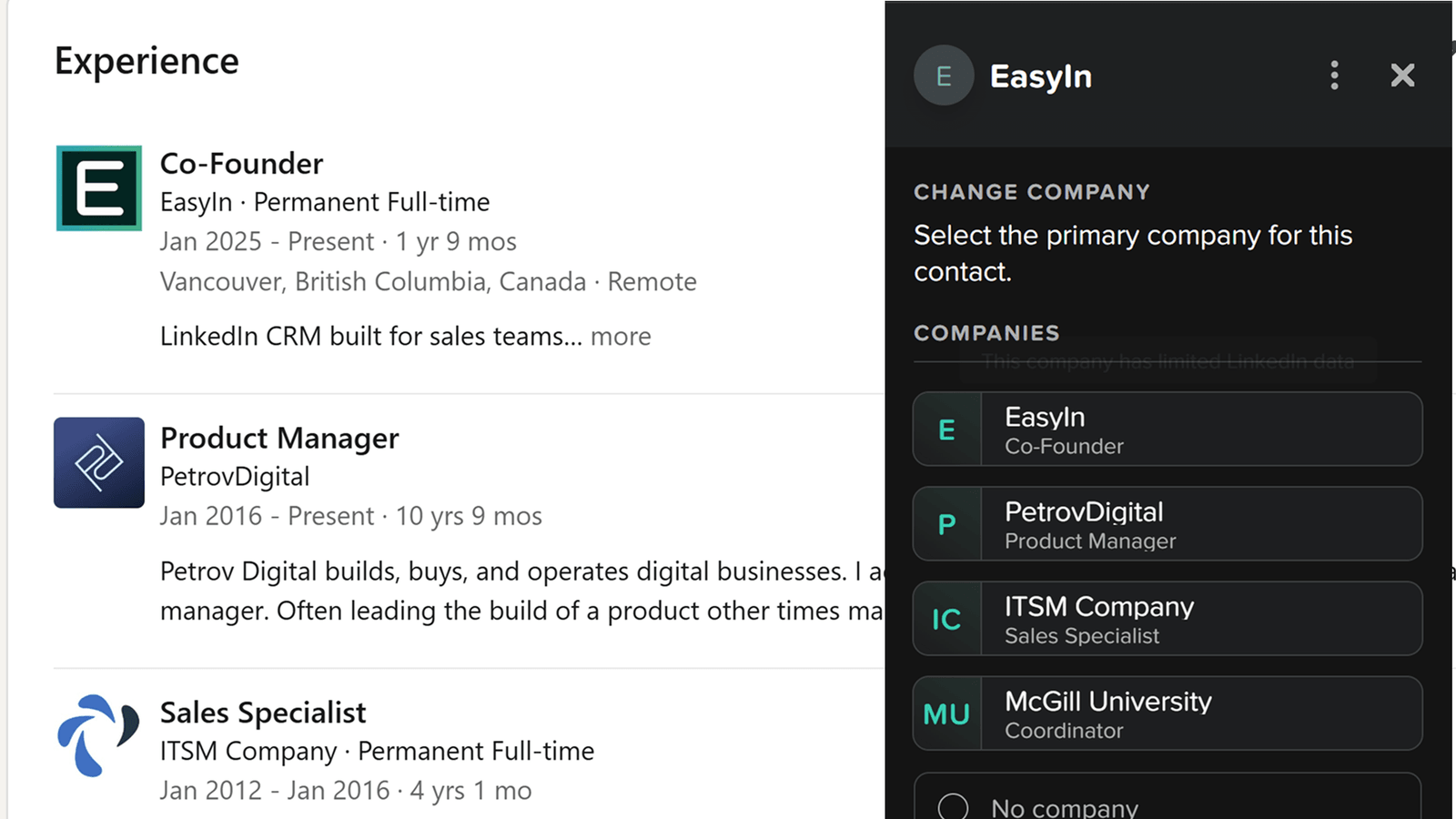
Task: Click 'Jan 2016 - Present · 10 yrs 9 mos'
Action: pyautogui.click(x=351, y=517)
